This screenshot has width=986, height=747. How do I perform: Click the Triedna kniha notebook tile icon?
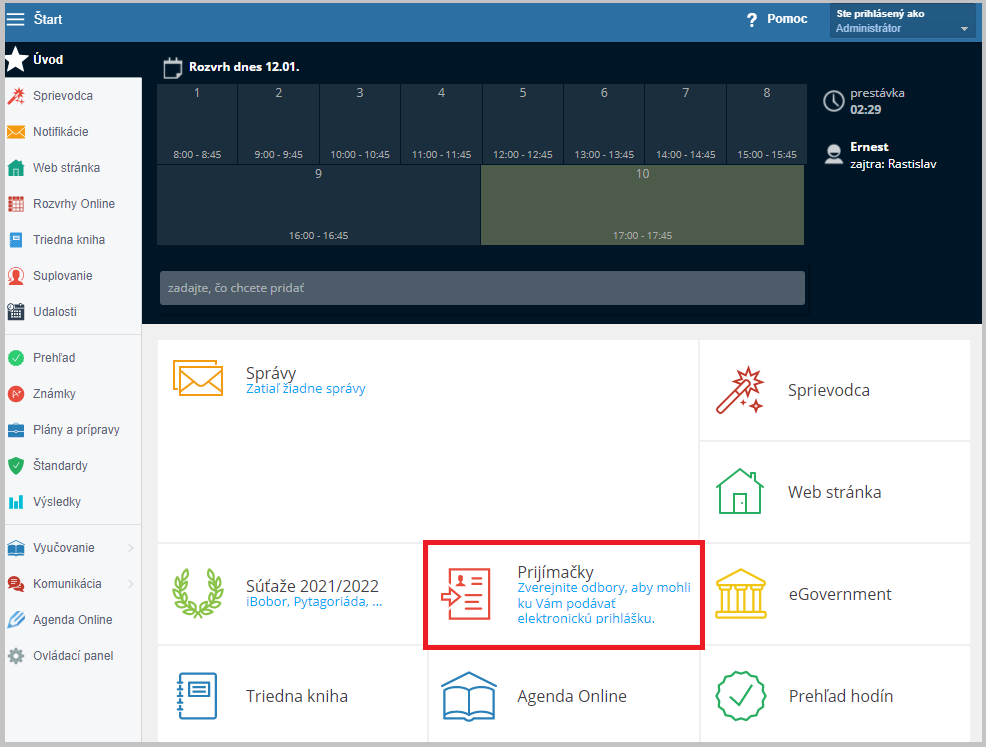point(197,696)
